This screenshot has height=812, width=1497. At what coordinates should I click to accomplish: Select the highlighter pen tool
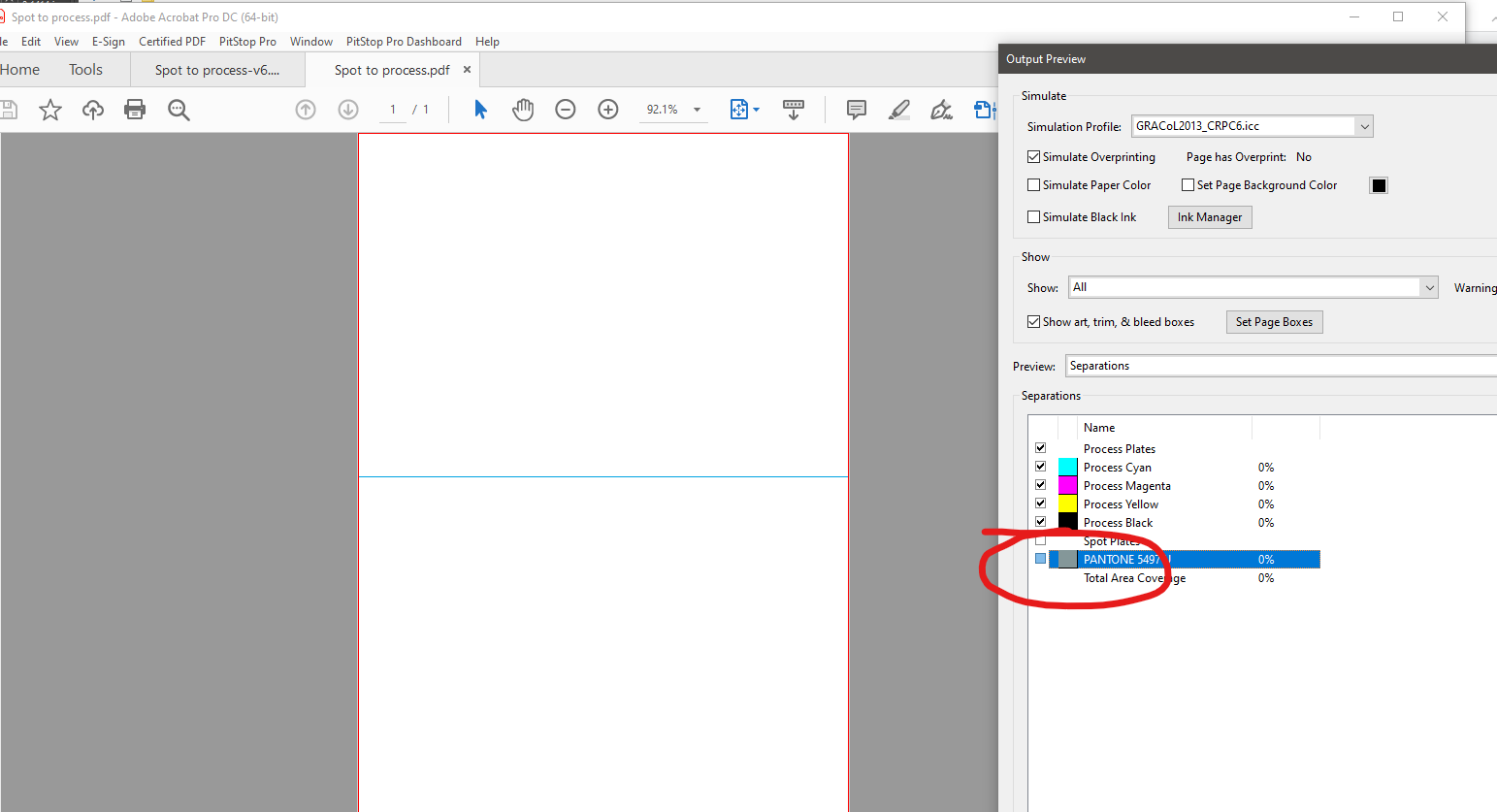(899, 110)
